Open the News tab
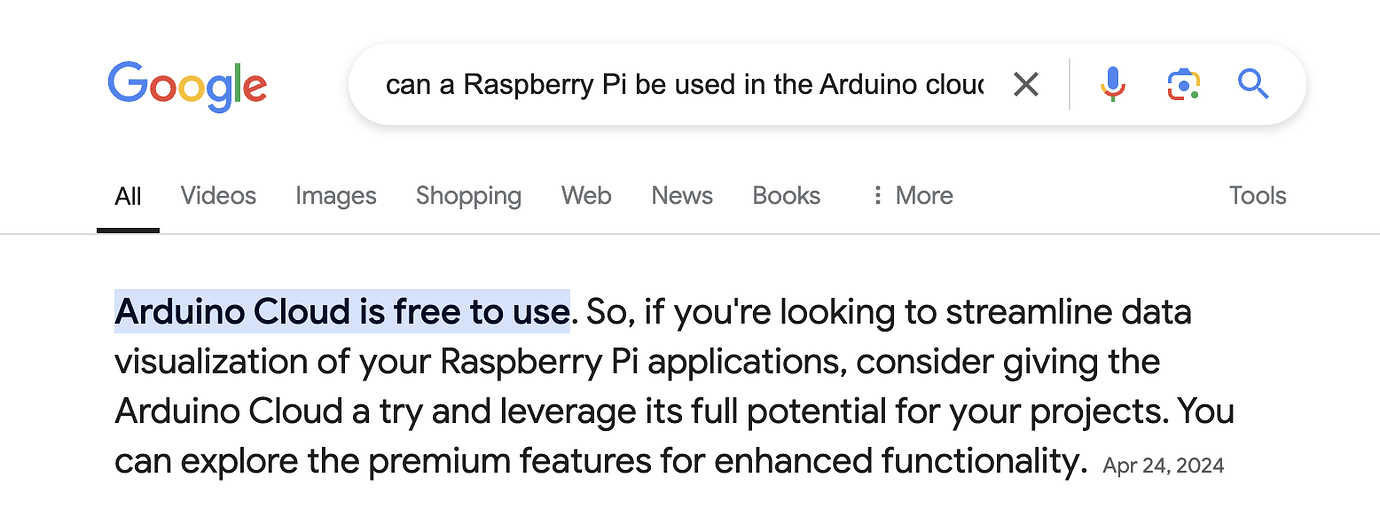The image size is (1380, 516). (x=682, y=196)
